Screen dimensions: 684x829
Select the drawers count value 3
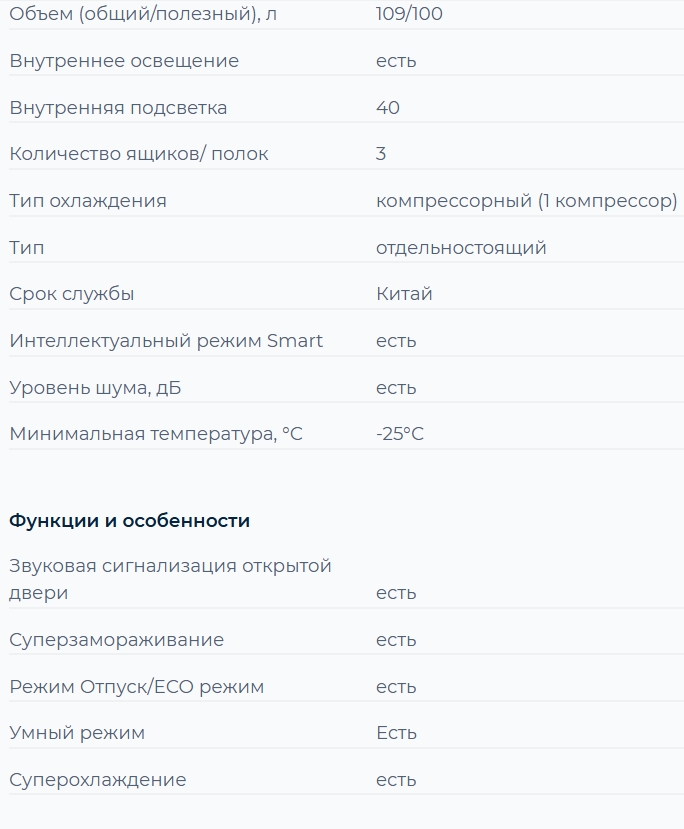[381, 154]
